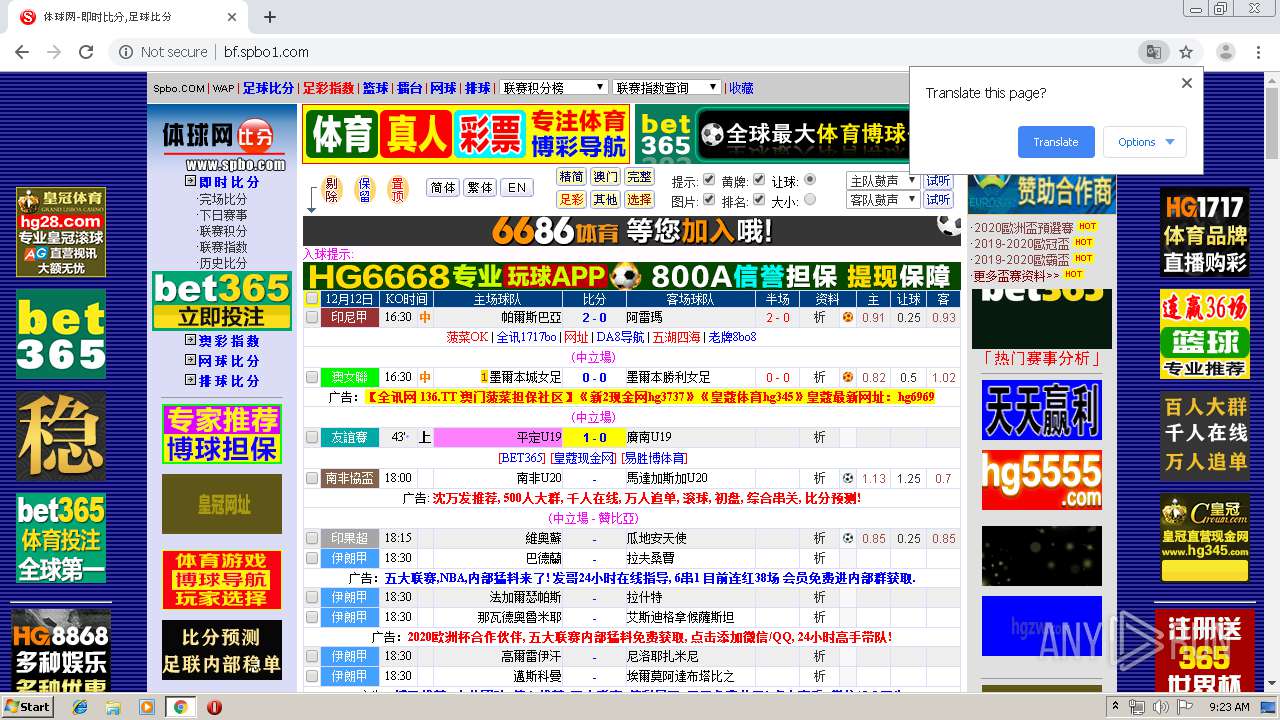Check the box for 印尼甲 match row
This screenshot has width=1280, height=720.
tap(312, 317)
